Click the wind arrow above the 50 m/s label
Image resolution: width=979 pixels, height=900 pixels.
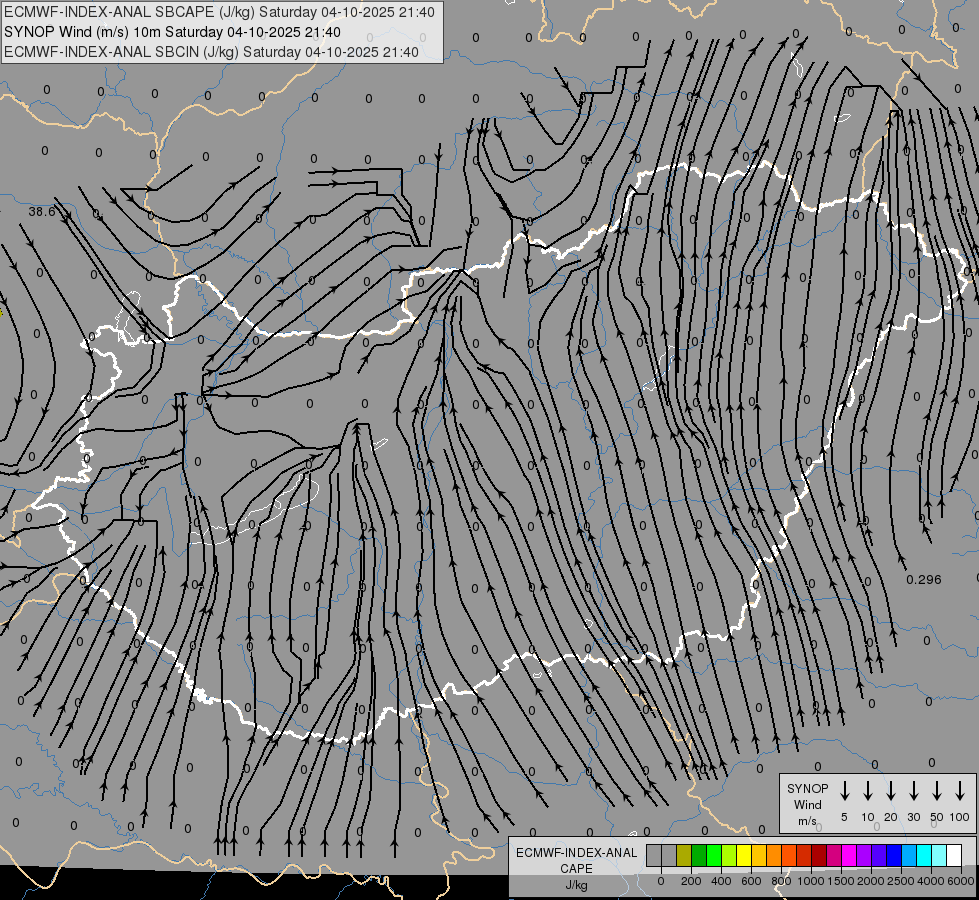click(937, 790)
